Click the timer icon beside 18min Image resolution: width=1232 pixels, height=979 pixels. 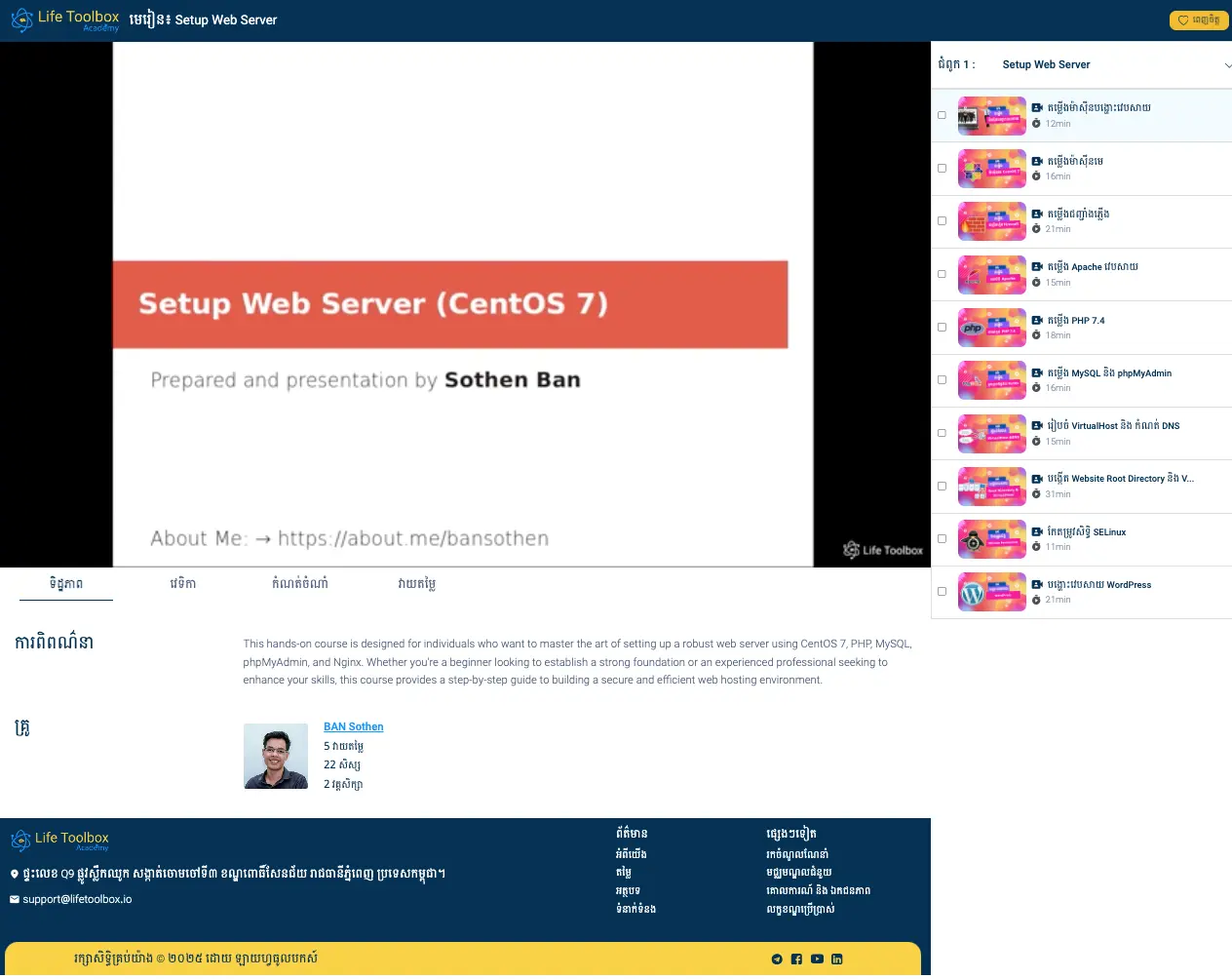click(1037, 335)
